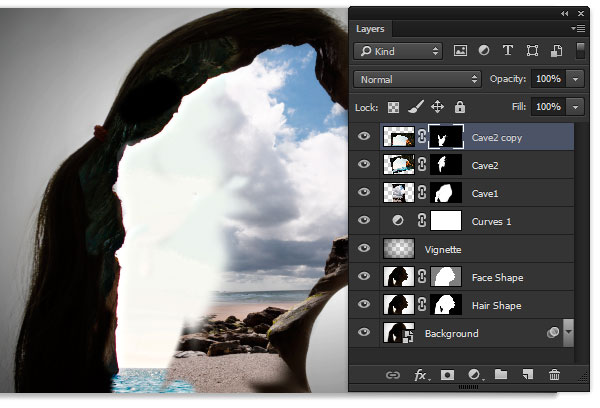Filter layers by shape layers icon
The height and width of the screenshot is (408, 600).
click(532, 51)
